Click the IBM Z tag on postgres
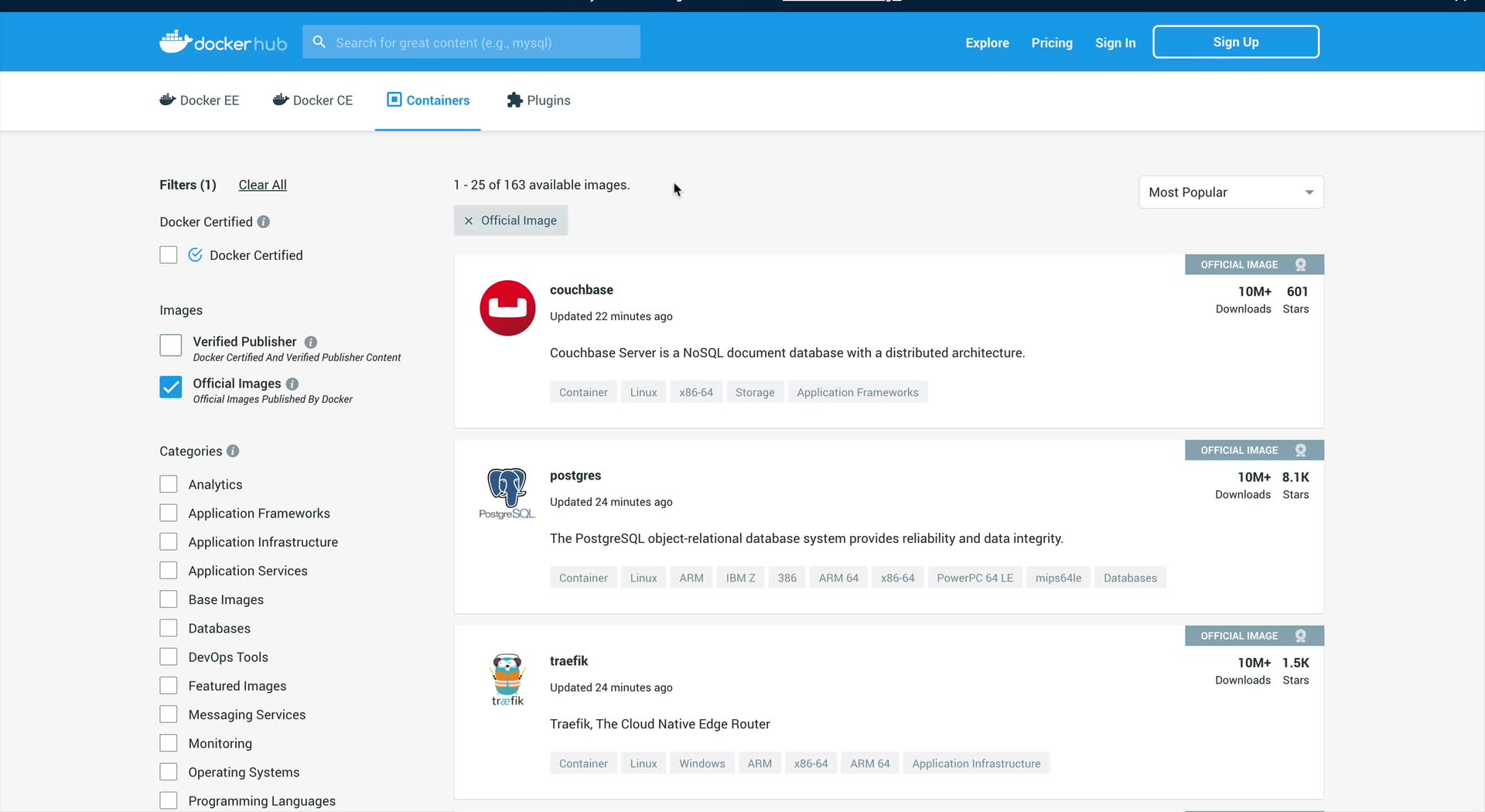 [740, 578]
